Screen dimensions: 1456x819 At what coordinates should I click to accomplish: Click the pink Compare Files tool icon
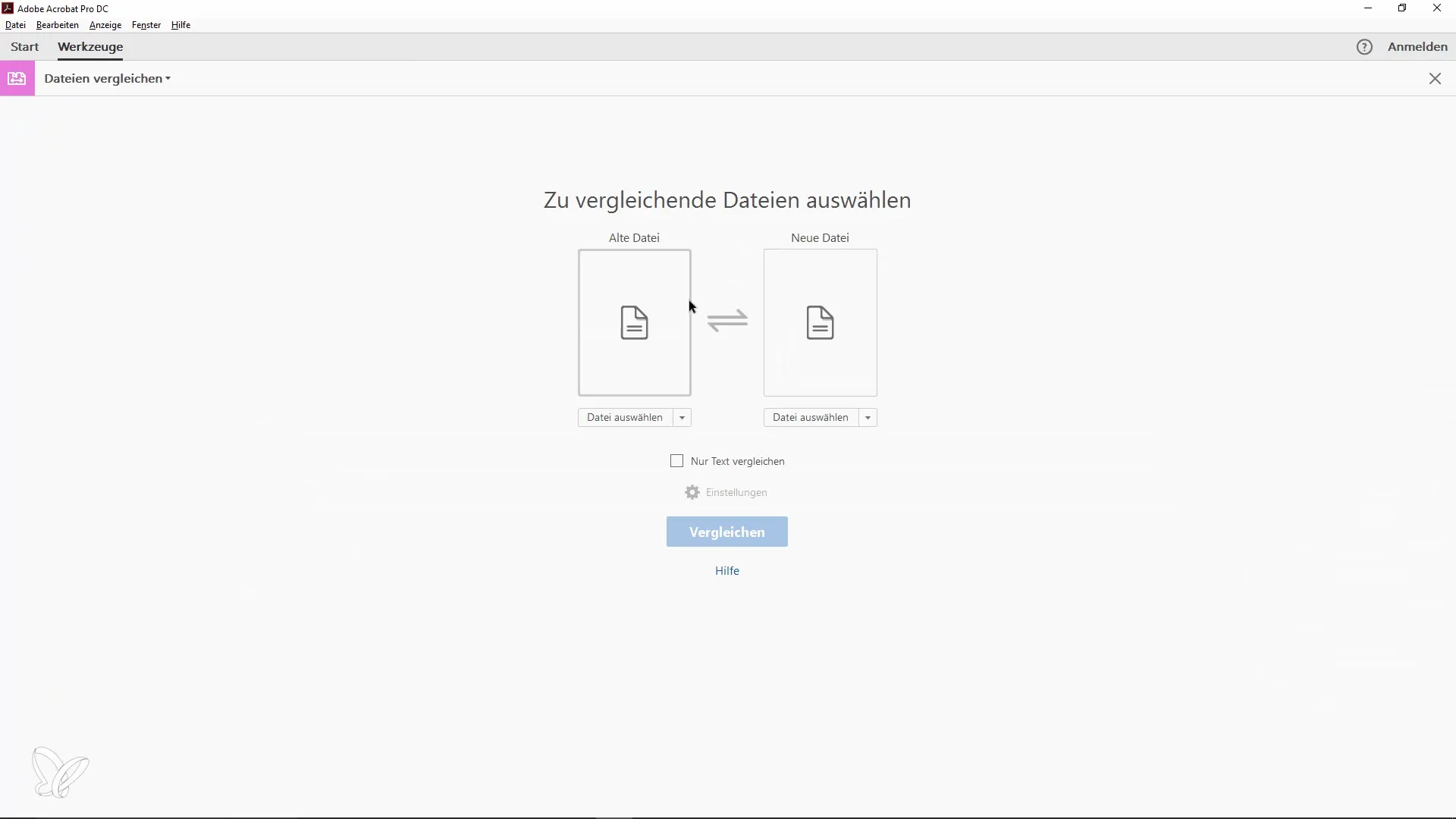17,78
